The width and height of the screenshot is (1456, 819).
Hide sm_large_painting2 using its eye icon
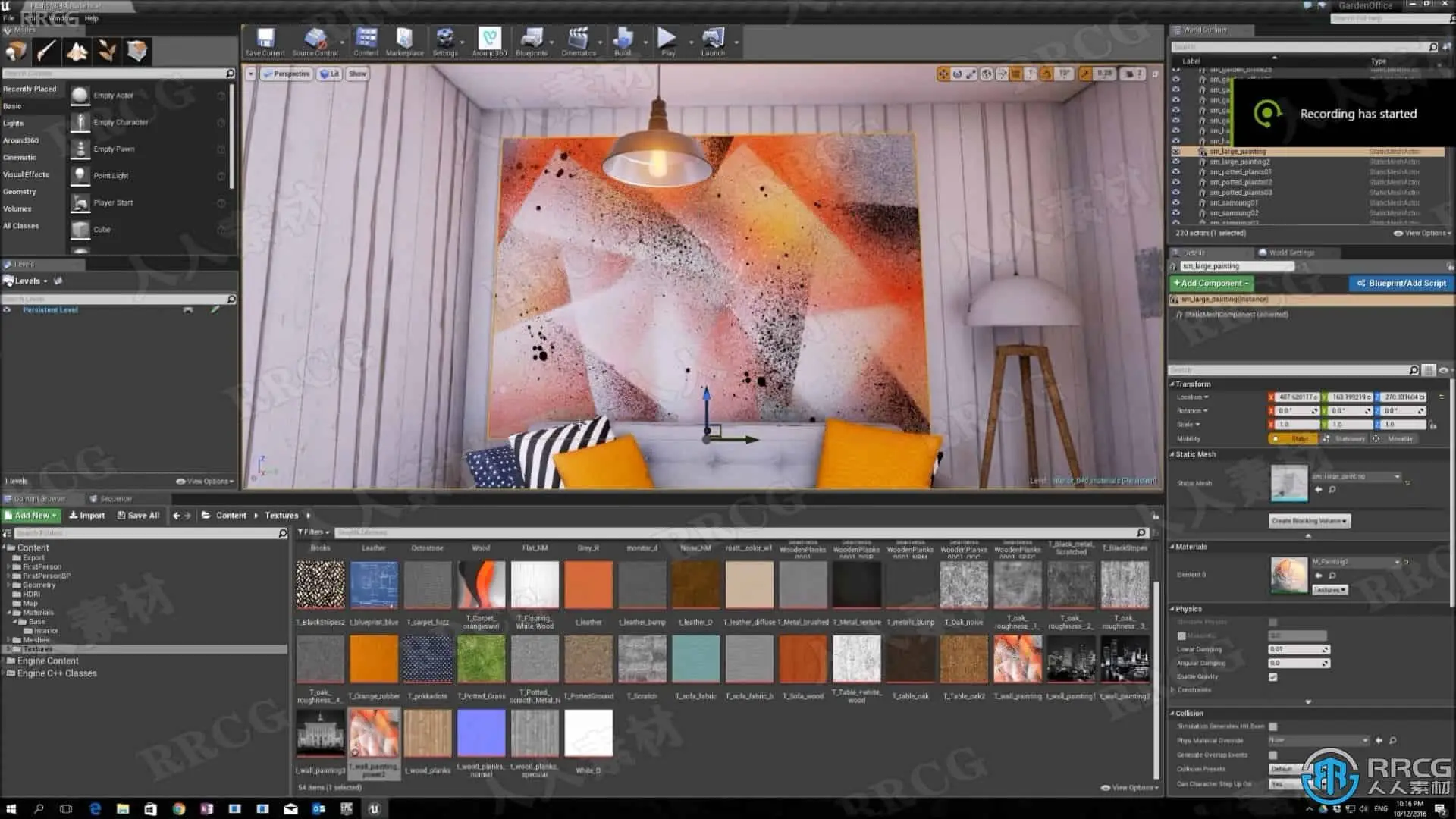[x=1176, y=162]
